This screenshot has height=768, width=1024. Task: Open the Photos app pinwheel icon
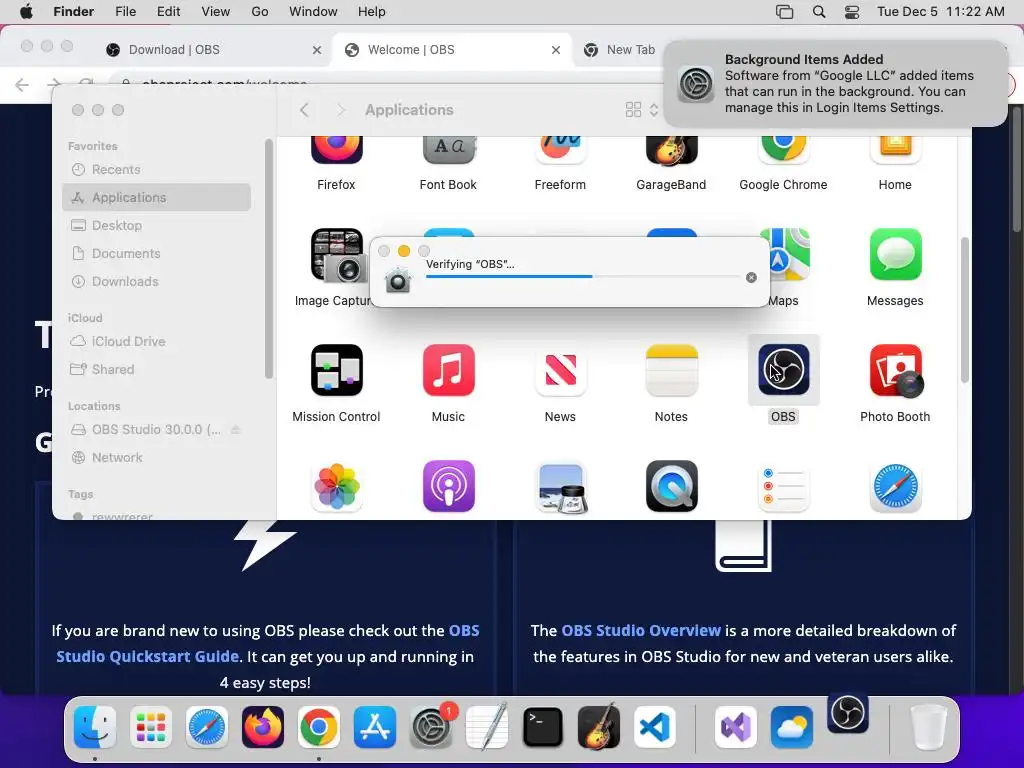[x=336, y=487]
